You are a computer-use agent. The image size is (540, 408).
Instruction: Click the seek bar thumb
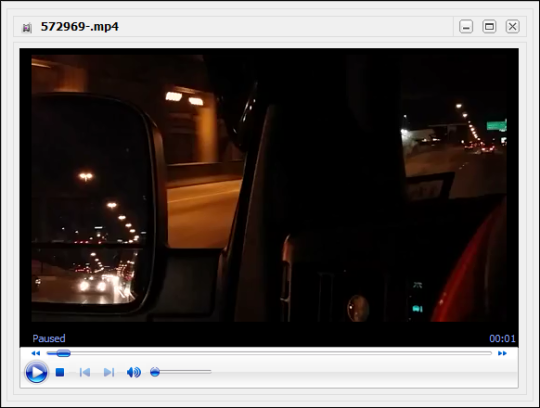point(63,353)
